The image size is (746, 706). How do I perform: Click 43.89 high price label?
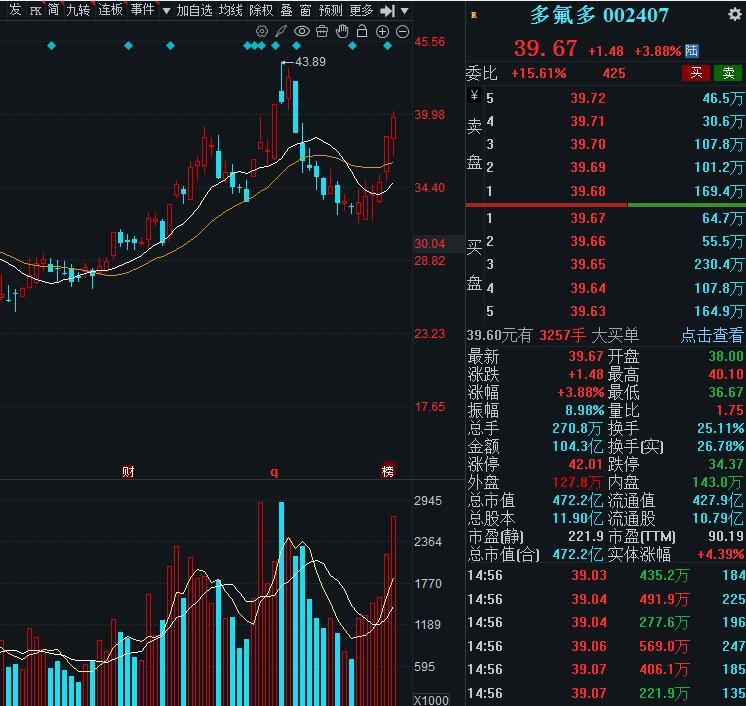(x=310, y=62)
